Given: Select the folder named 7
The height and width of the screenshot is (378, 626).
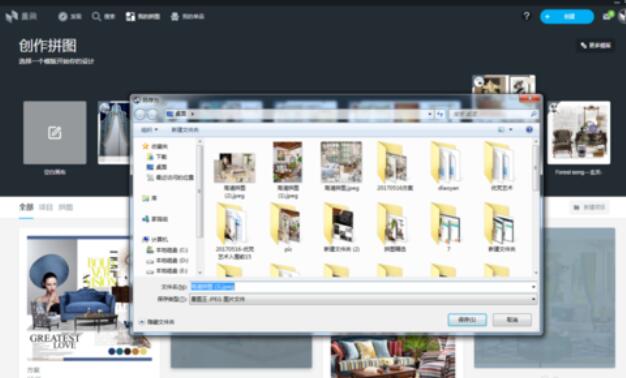Looking at the screenshot, I should [448, 228].
